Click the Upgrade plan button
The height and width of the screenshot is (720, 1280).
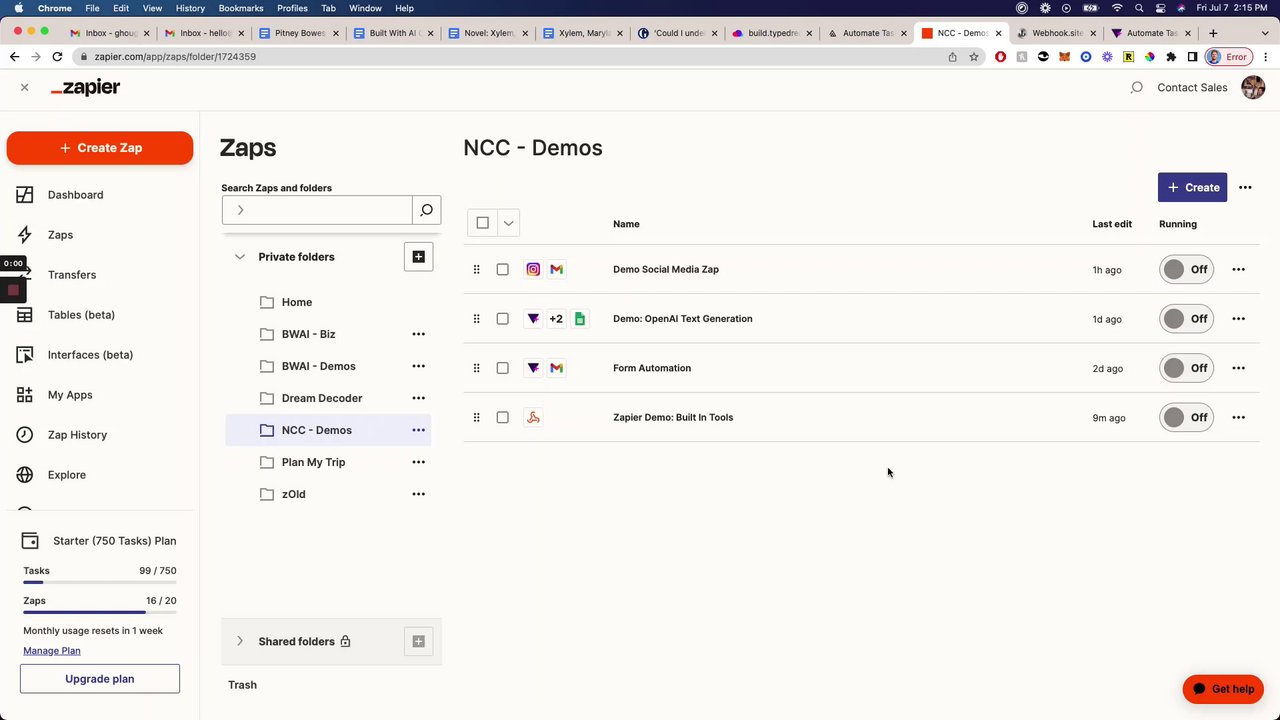(x=100, y=679)
